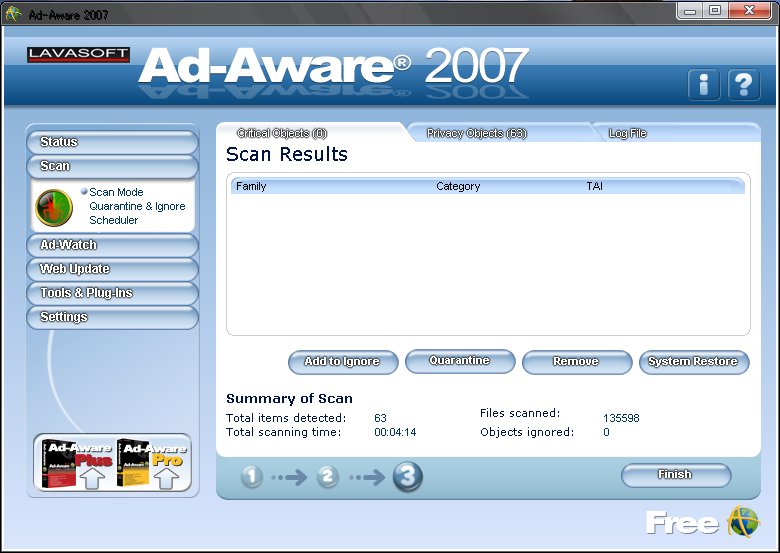Viewport: 780px width, 553px height.
Task: Click the scanning time value 00:04:14
Action: click(395, 432)
